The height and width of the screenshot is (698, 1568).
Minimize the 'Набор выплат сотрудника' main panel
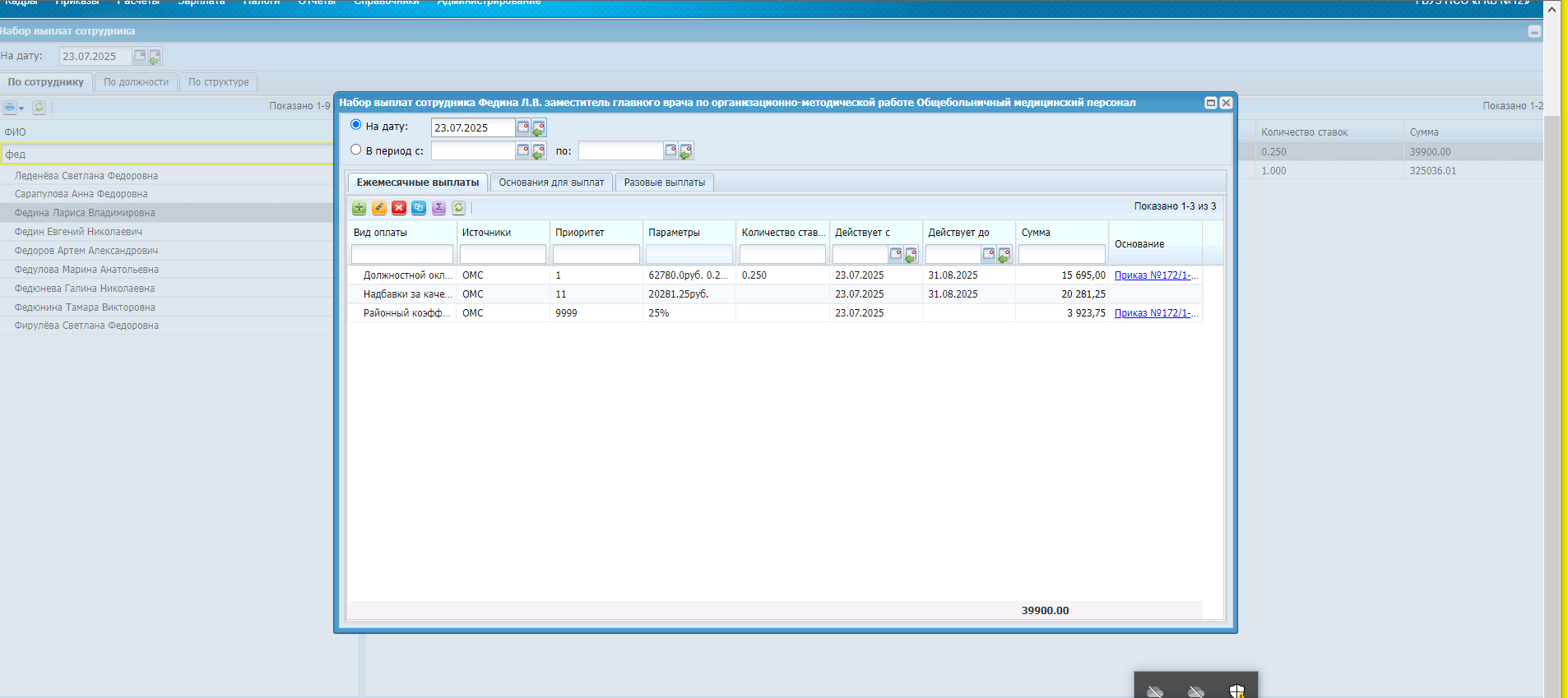(x=1534, y=31)
